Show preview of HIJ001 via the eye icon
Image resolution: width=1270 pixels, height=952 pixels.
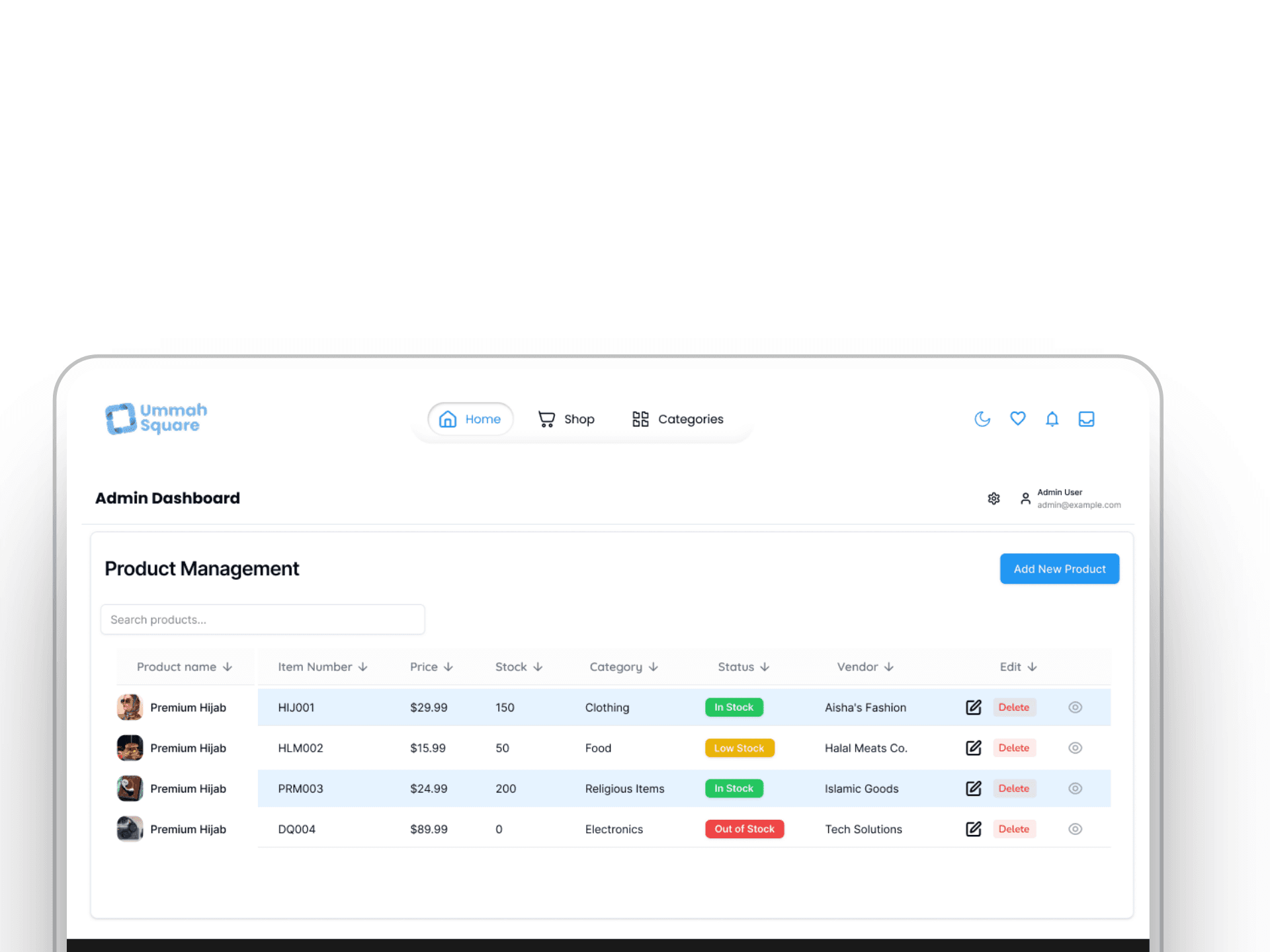click(x=1075, y=707)
